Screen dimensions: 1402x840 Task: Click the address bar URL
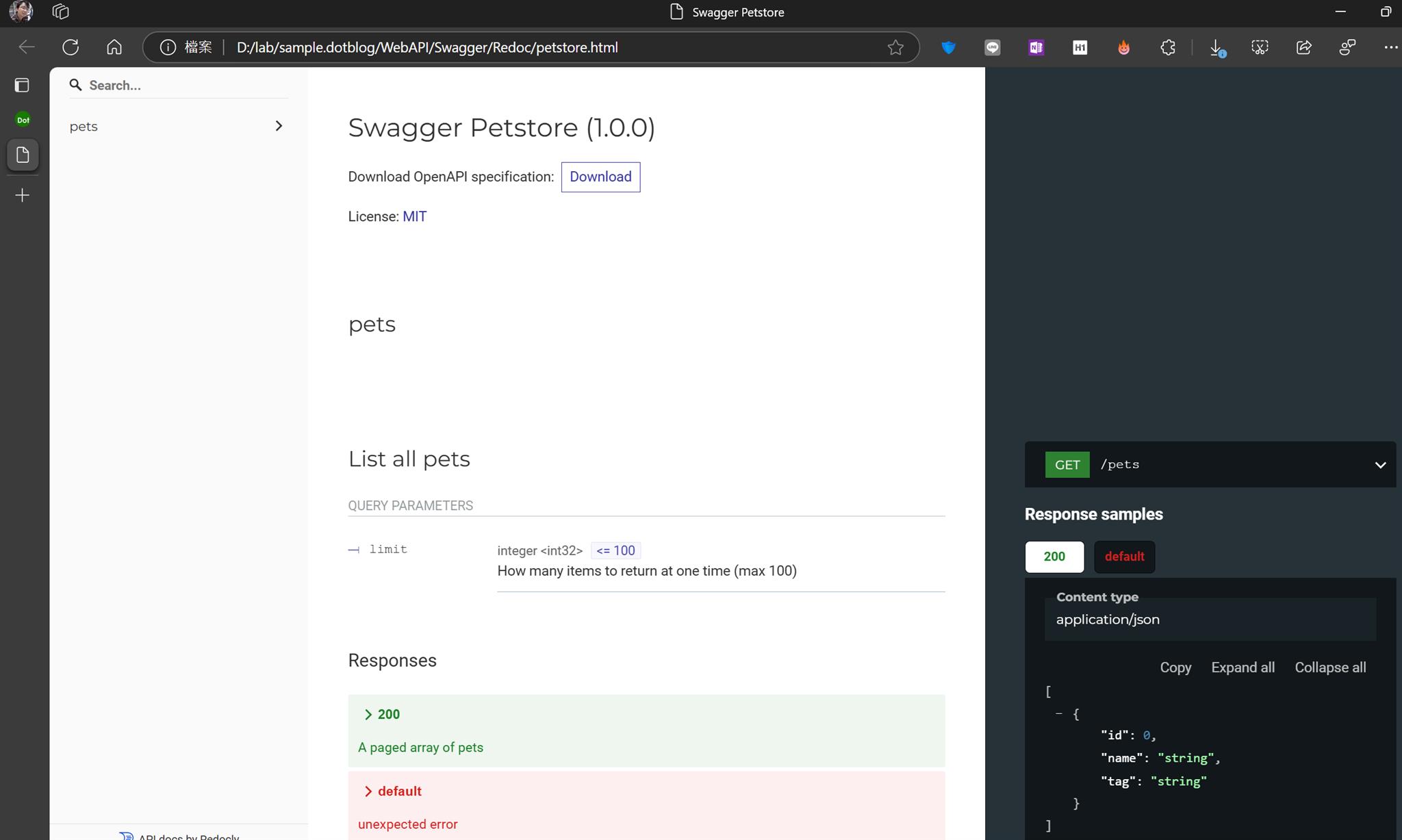[427, 47]
